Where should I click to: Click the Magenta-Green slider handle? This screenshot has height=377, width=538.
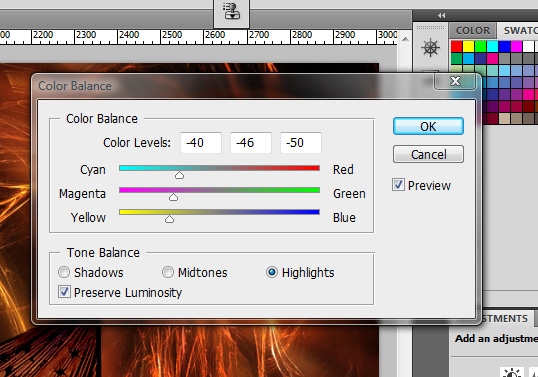(x=173, y=197)
